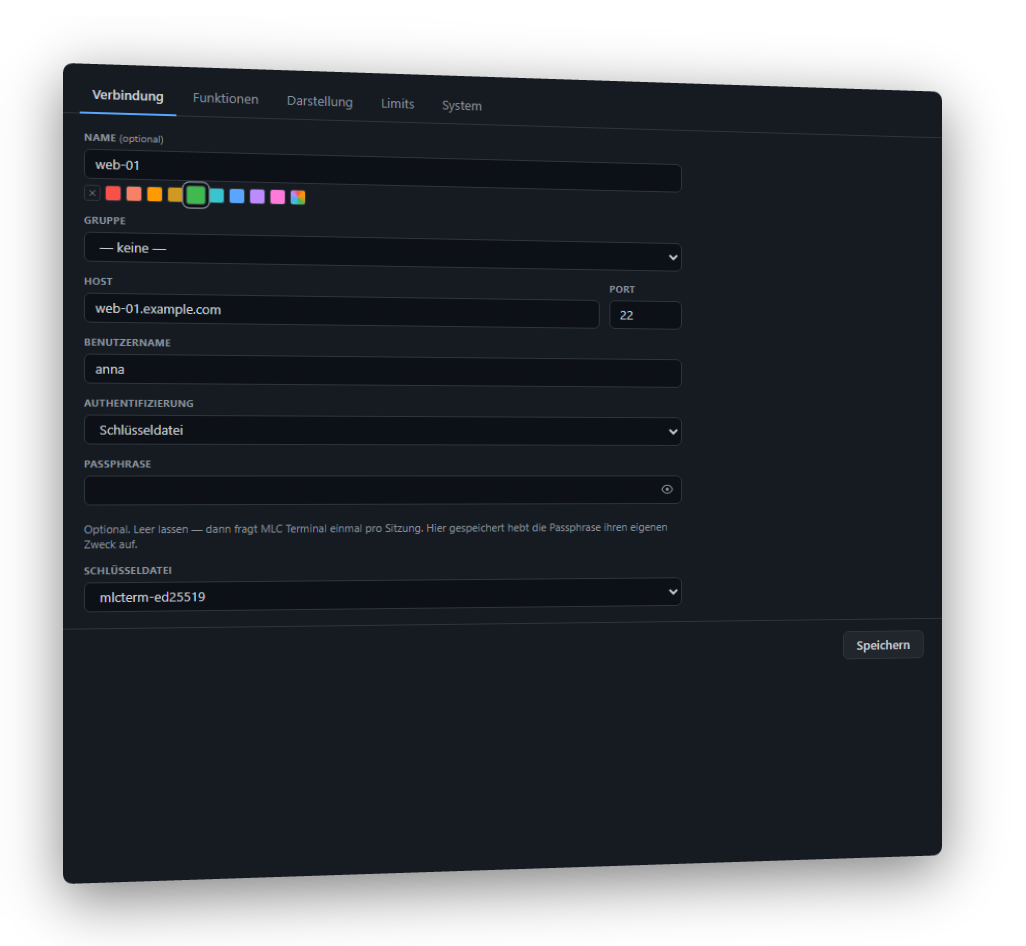Set the blue color swatch
1026x946 pixels.
coord(237,196)
